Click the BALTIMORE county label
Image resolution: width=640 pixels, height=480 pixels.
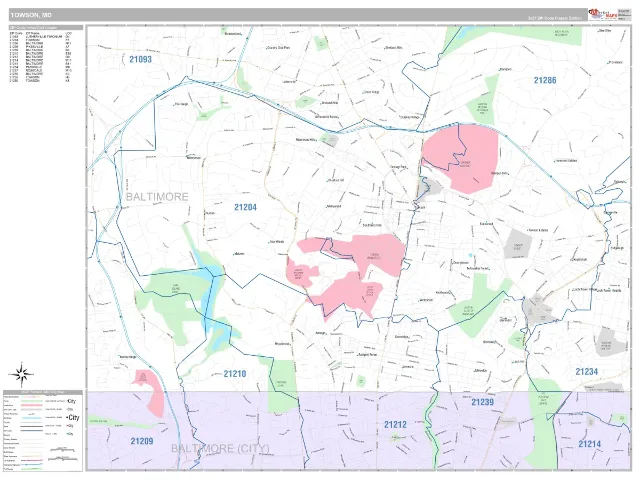pos(157,197)
